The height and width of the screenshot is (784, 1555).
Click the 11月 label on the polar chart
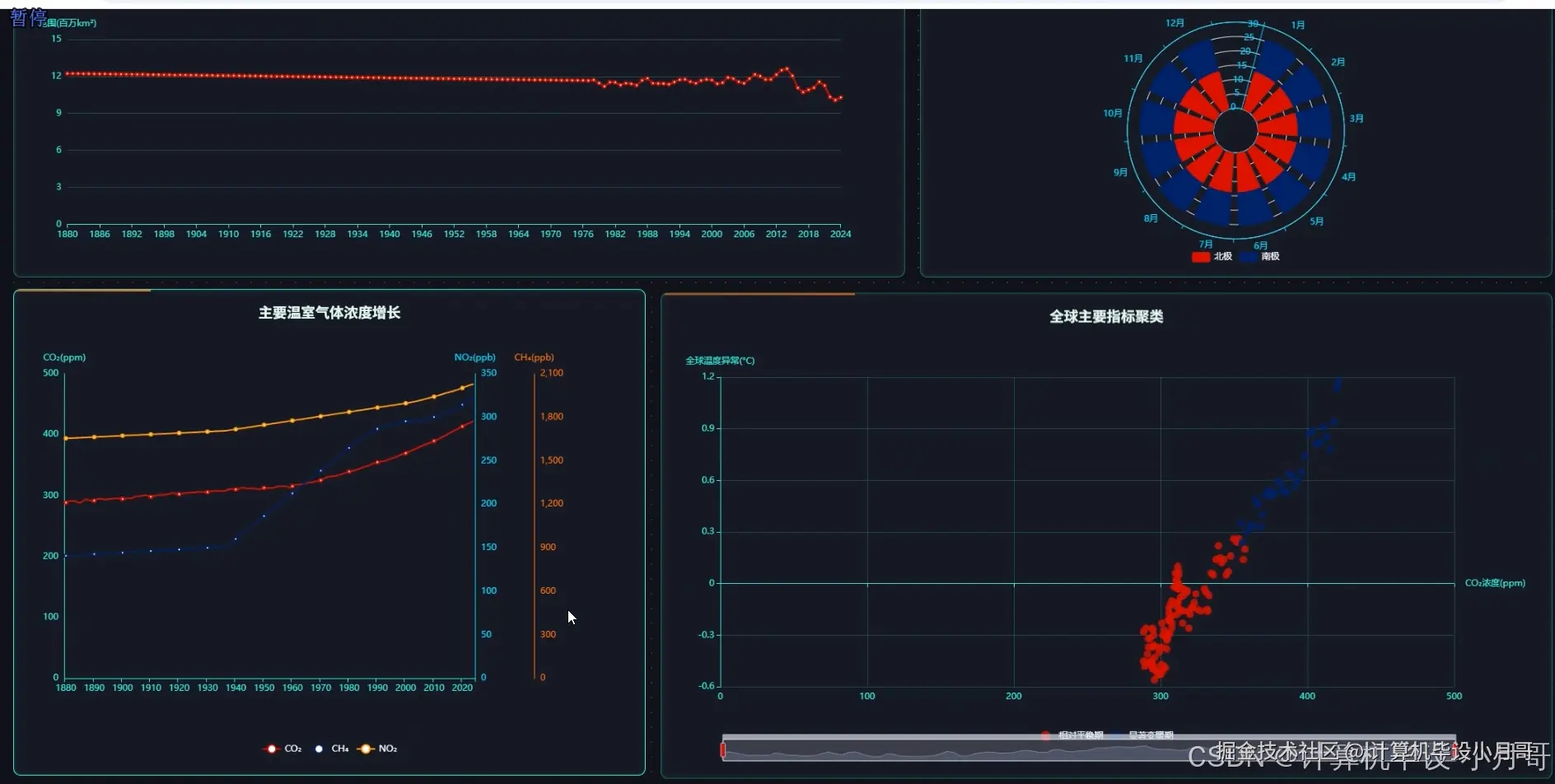click(x=1133, y=59)
